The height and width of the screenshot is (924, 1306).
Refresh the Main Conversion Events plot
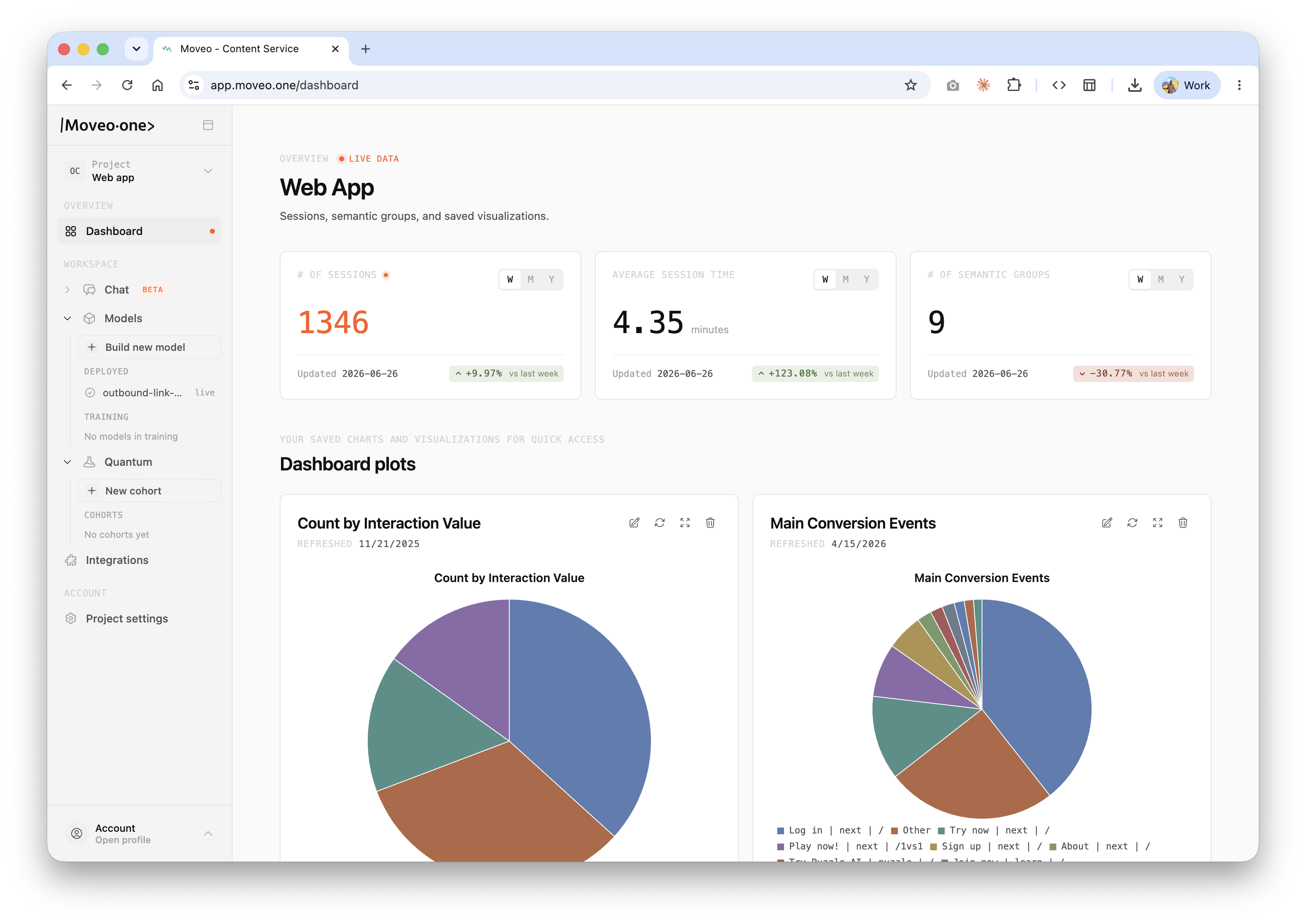coord(1132,523)
